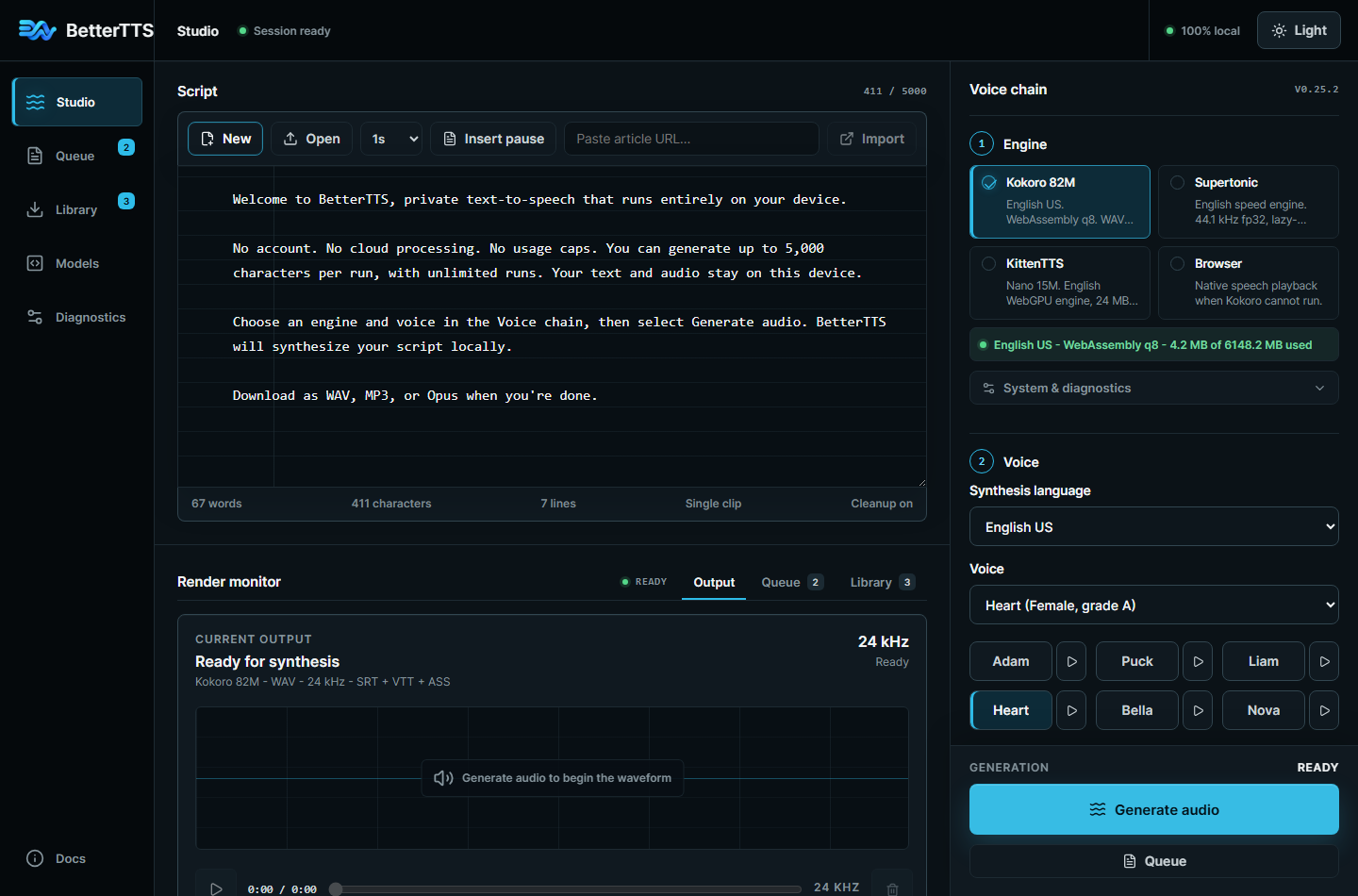Click into the script text area
This screenshot has height=896, width=1358.
[552, 326]
